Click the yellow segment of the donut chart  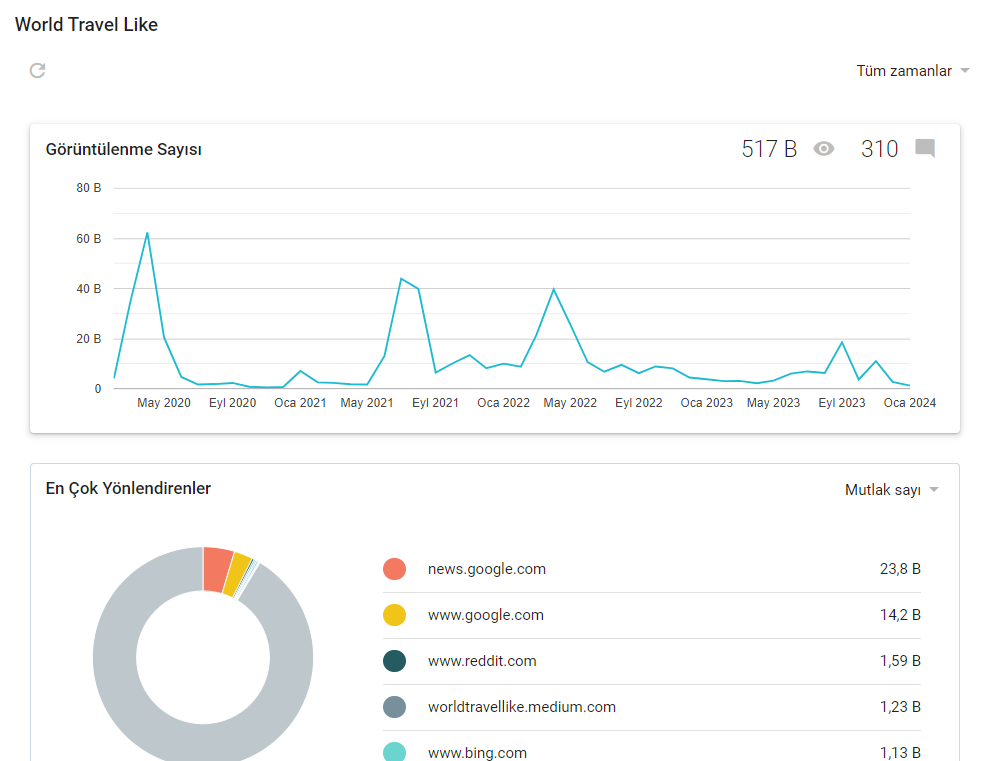tap(237, 574)
